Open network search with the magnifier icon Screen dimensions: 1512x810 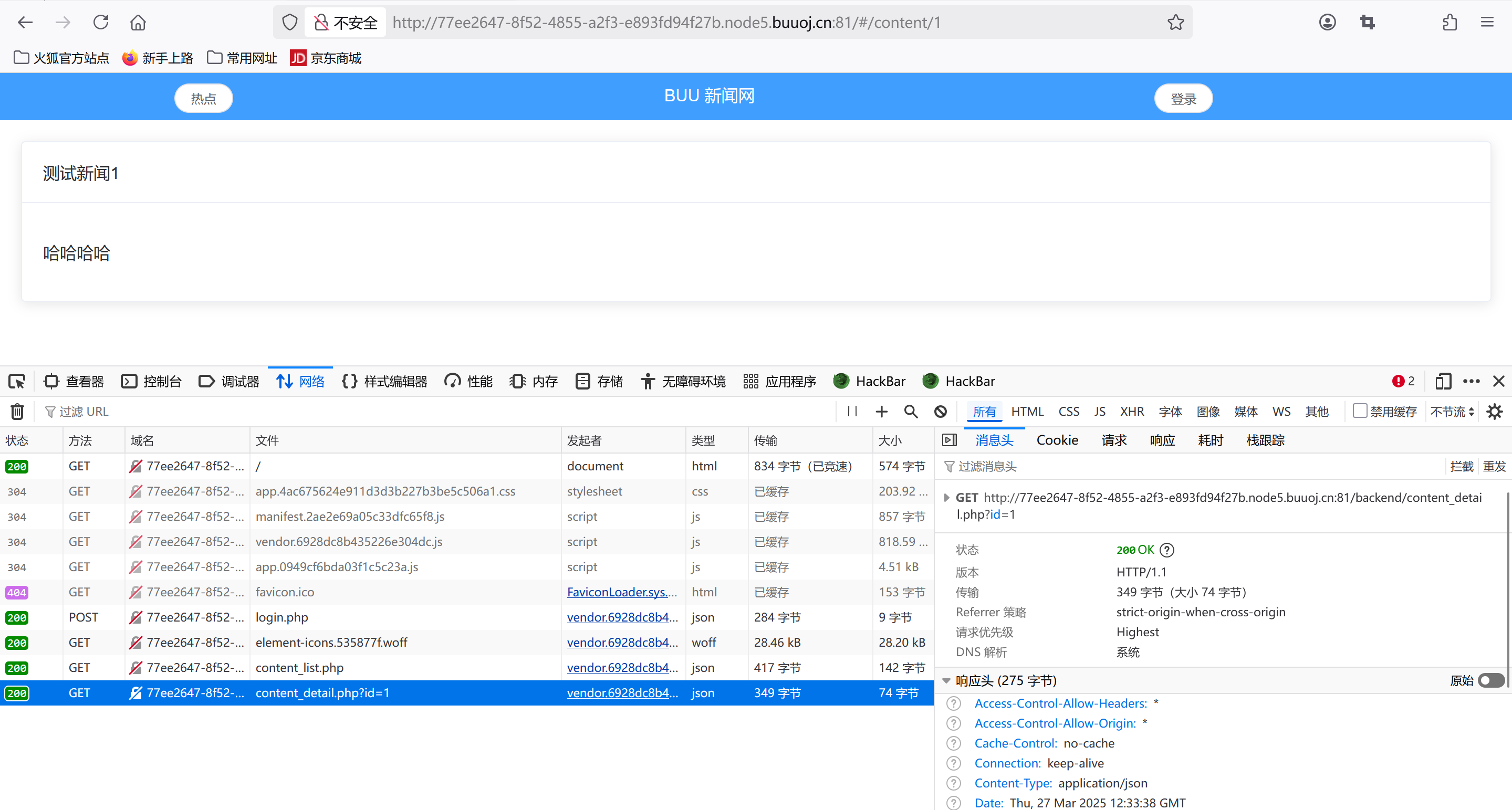(x=910, y=412)
